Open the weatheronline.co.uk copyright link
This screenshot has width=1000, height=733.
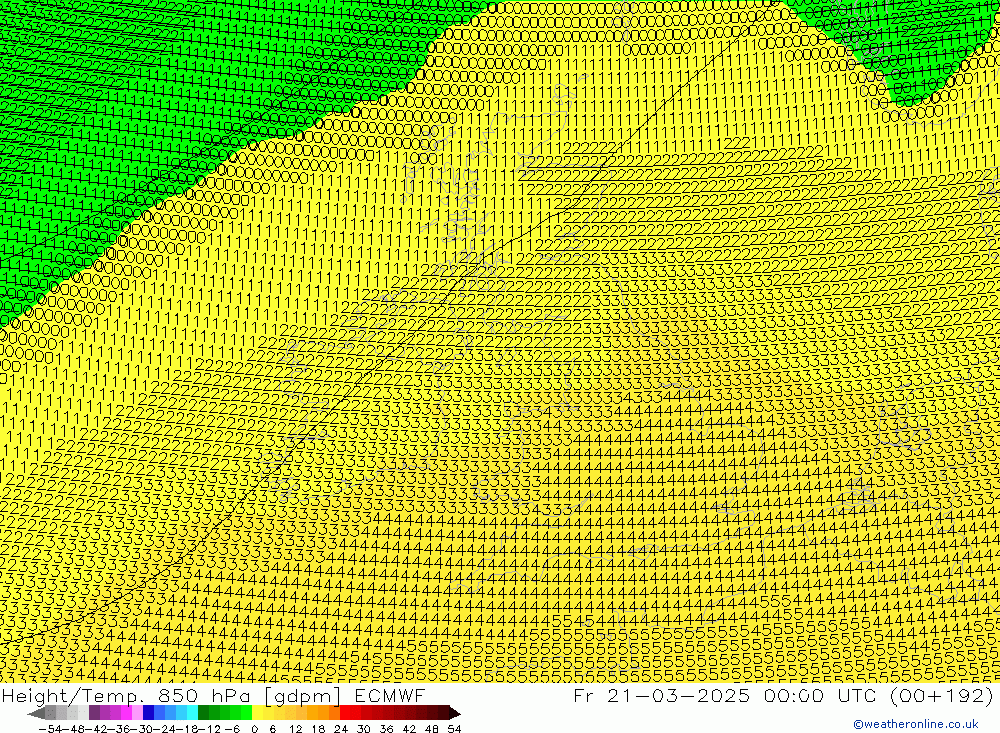pos(915,724)
